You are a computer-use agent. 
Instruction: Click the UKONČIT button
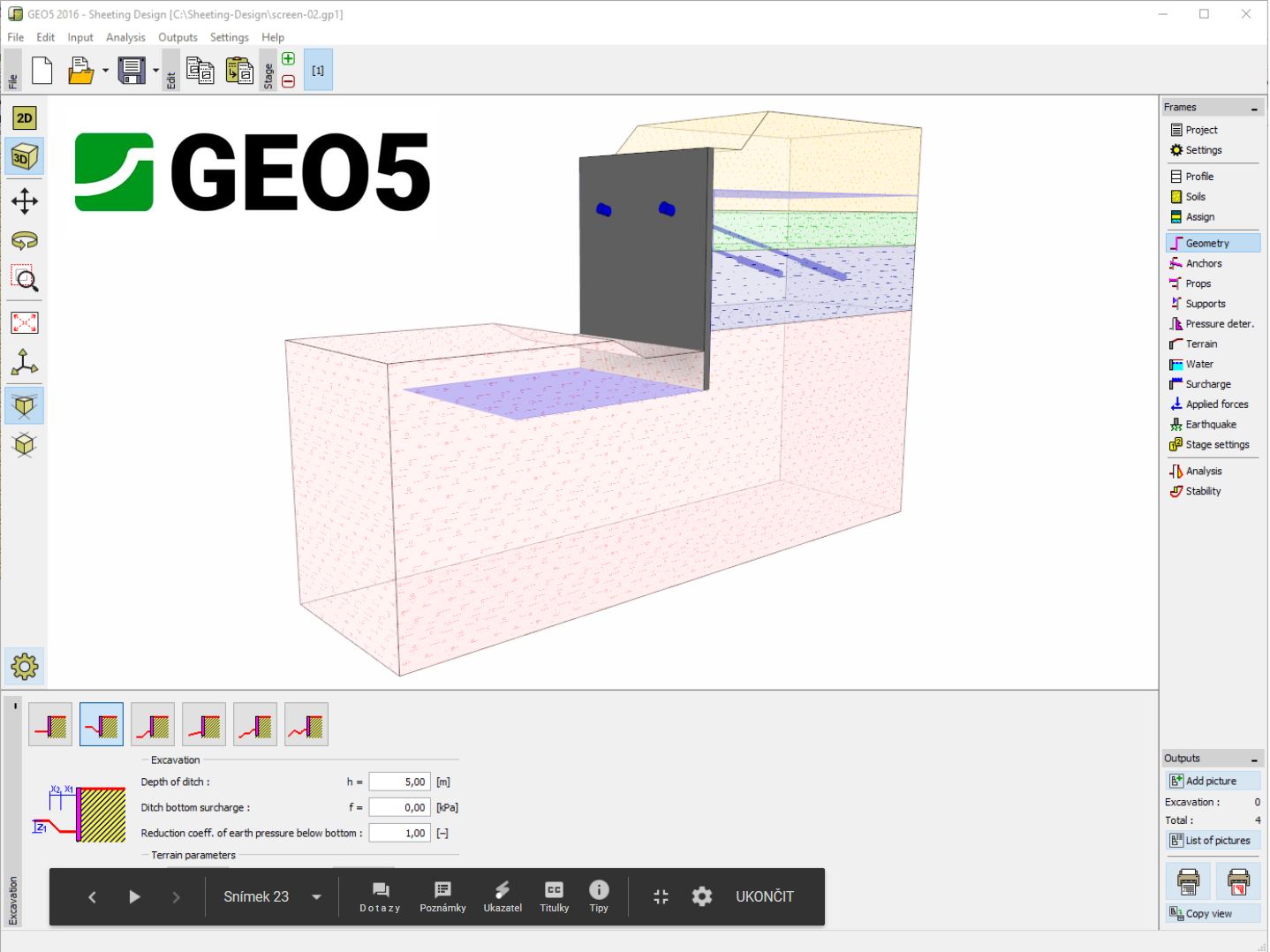point(764,896)
